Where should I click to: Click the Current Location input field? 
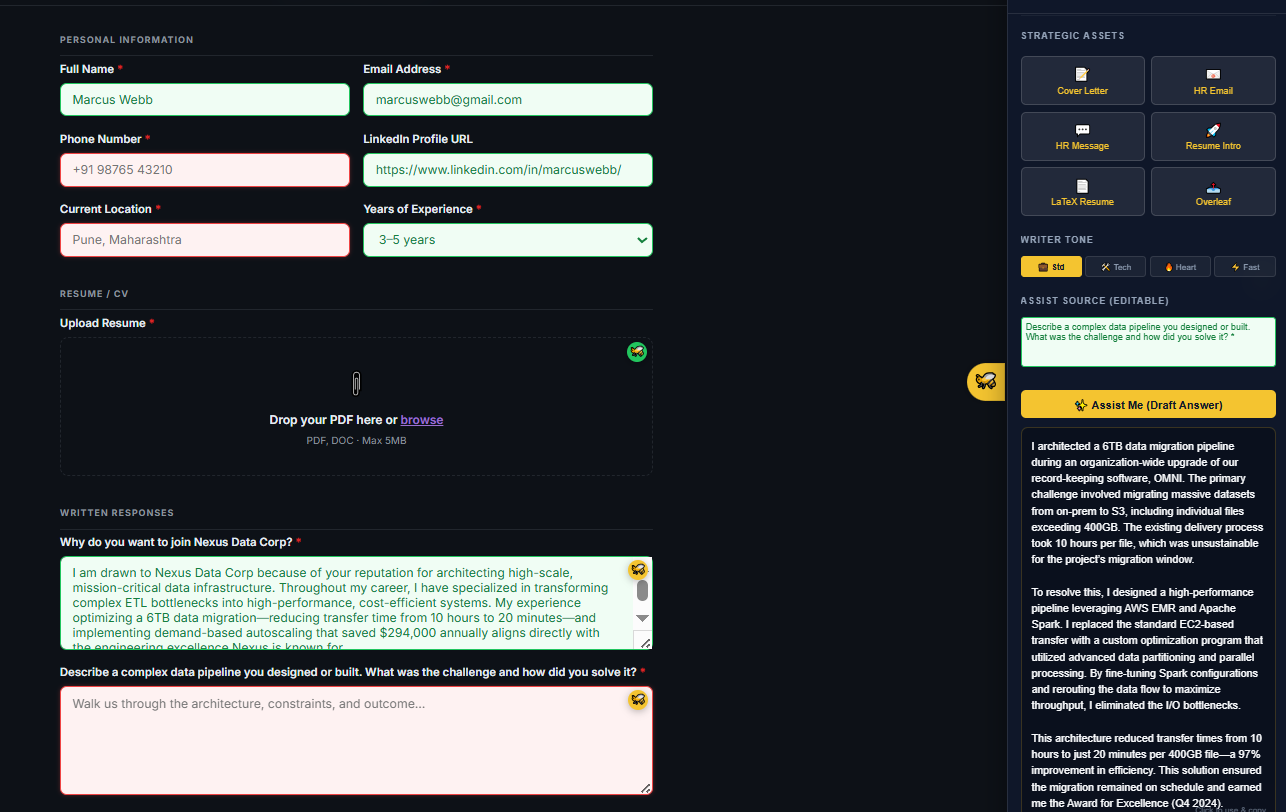(205, 240)
